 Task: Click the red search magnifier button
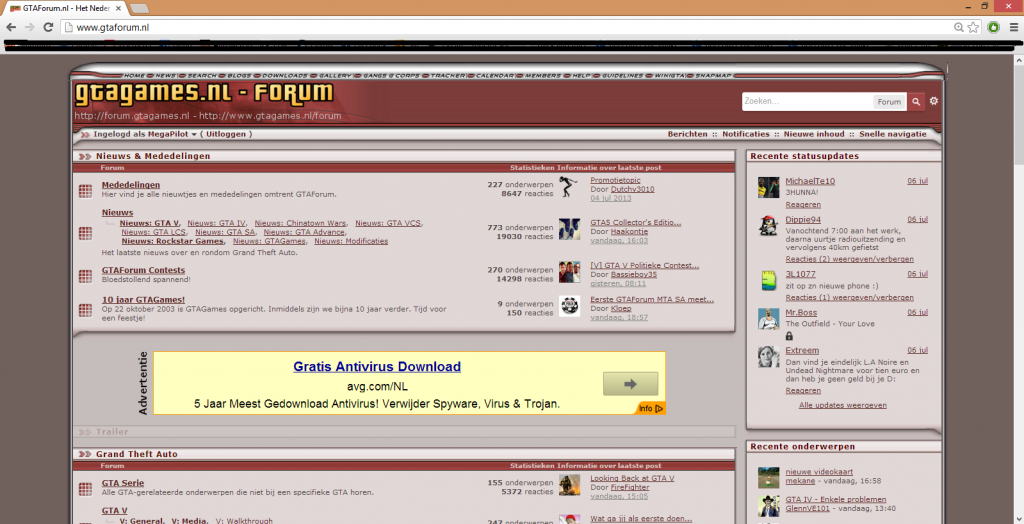[x=916, y=101]
